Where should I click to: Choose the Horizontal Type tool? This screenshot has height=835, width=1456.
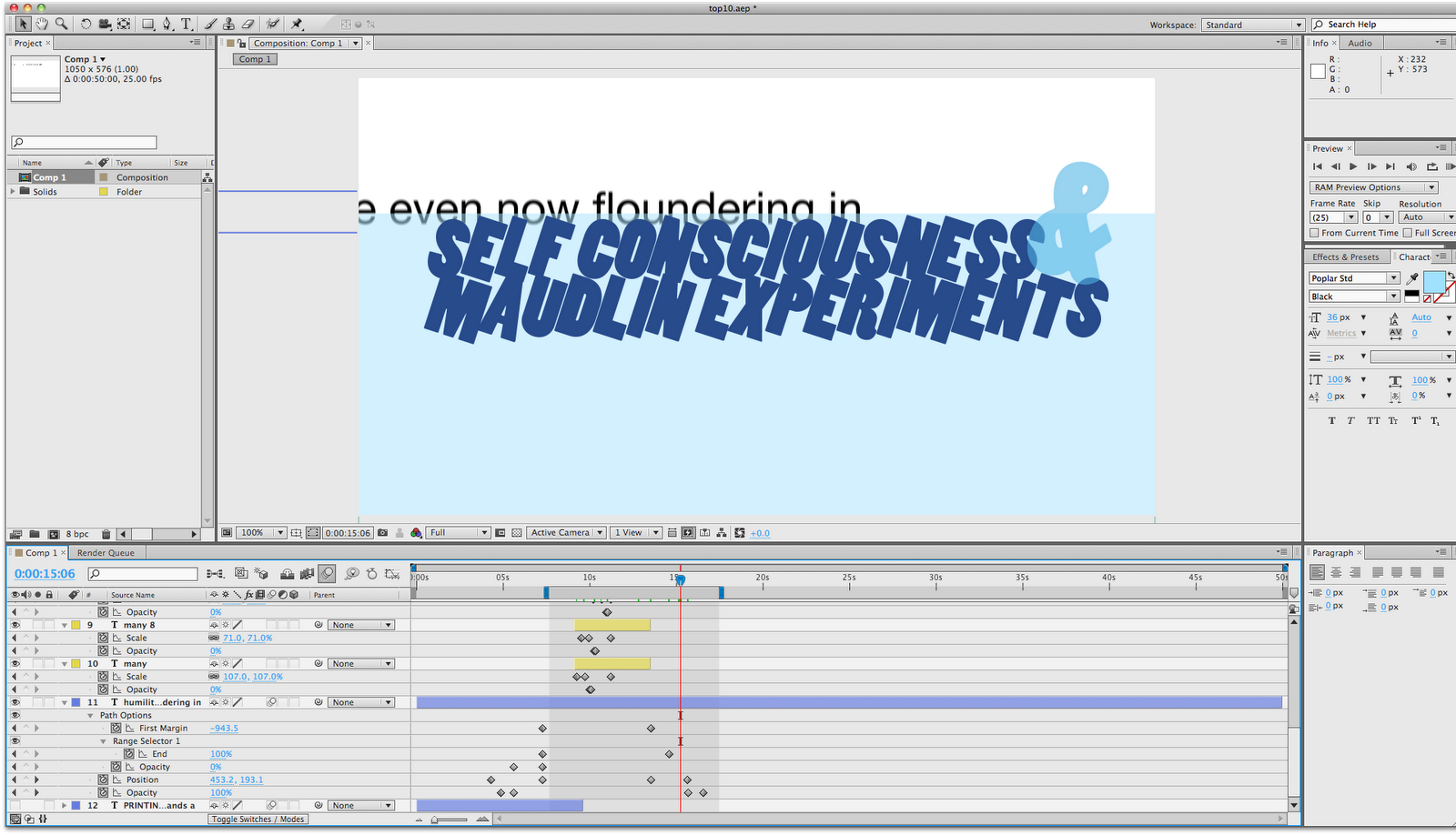(186, 24)
